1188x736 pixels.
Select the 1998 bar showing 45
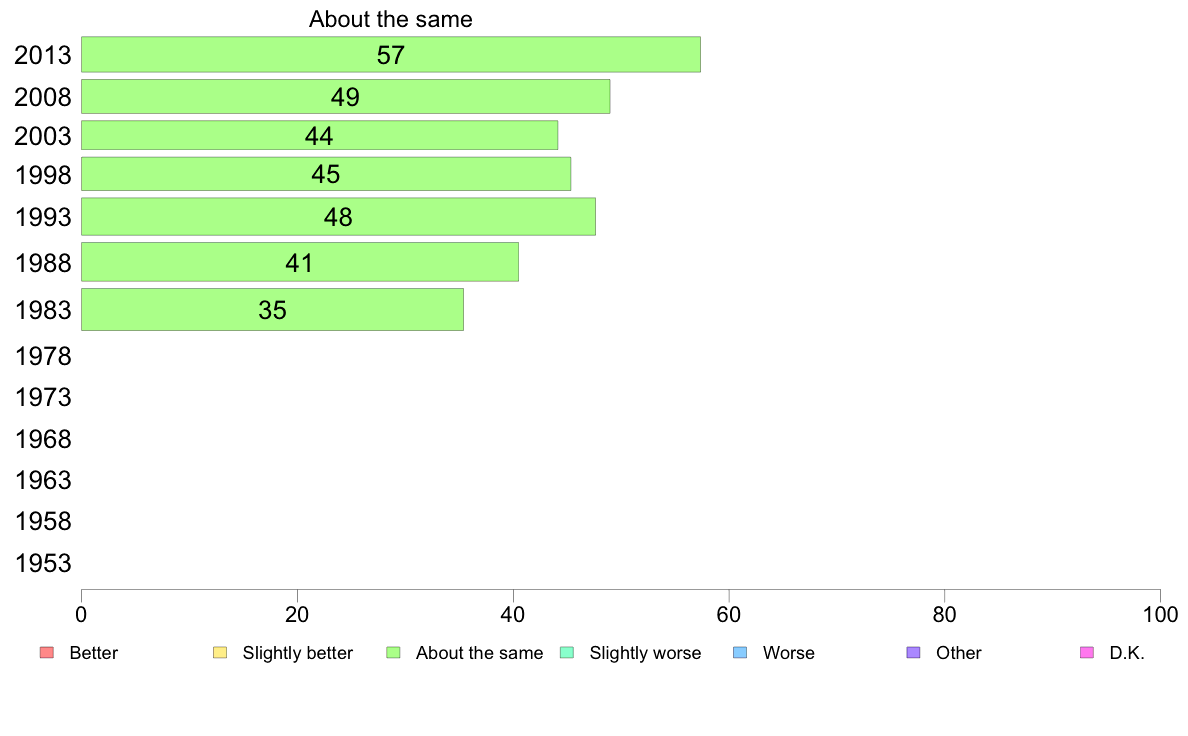coord(326,174)
